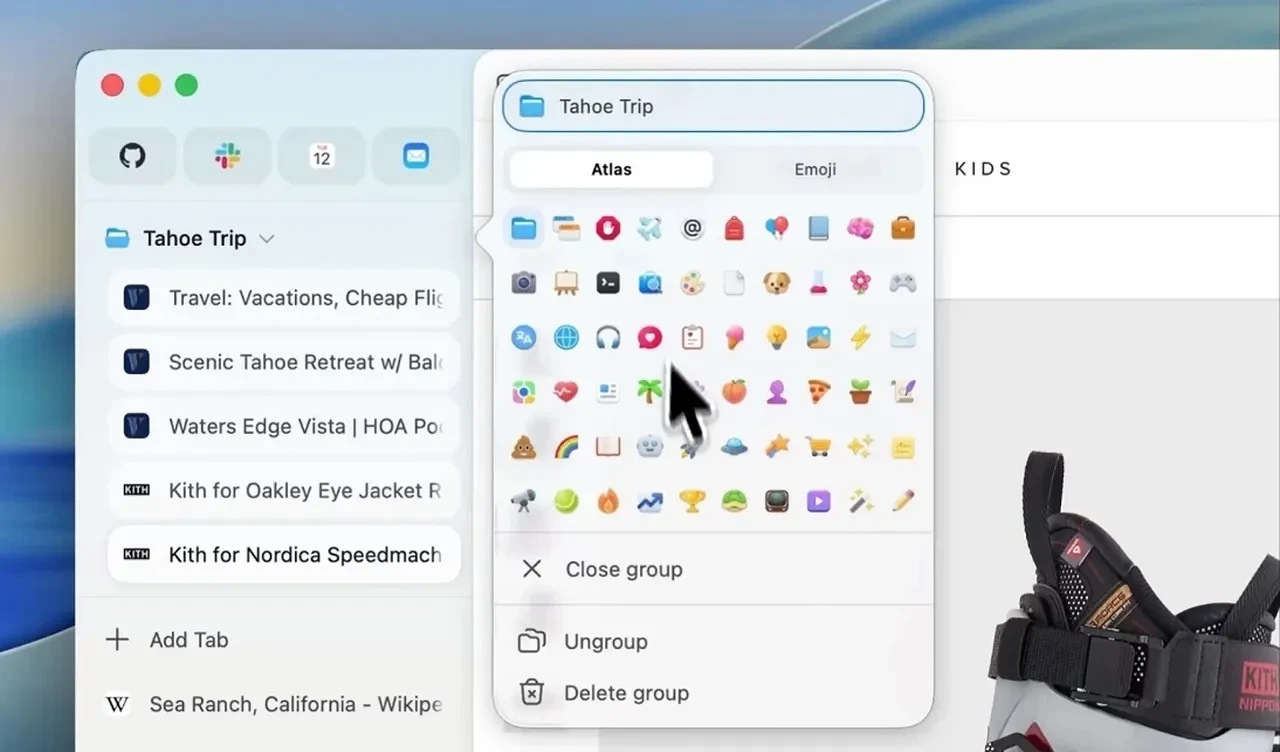The height and width of the screenshot is (752, 1280).
Task: Click Delete group
Action: 627,692
